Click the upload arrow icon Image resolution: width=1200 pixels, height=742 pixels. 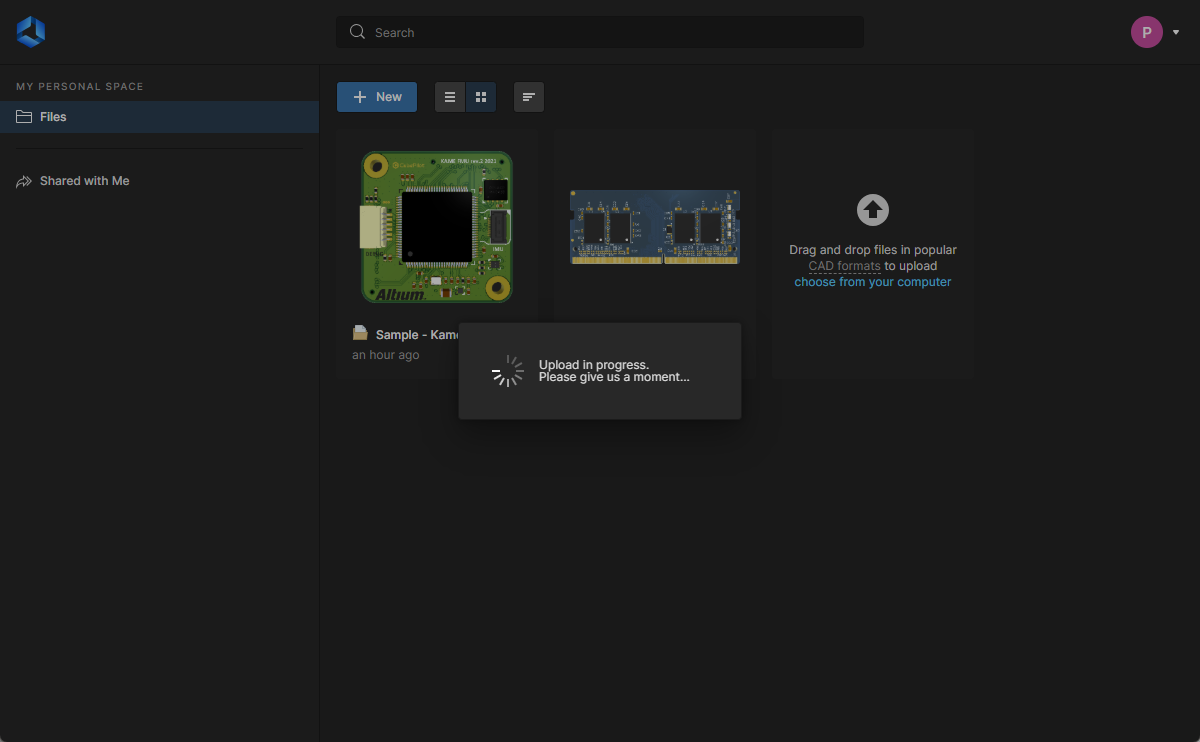[x=873, y=210]
